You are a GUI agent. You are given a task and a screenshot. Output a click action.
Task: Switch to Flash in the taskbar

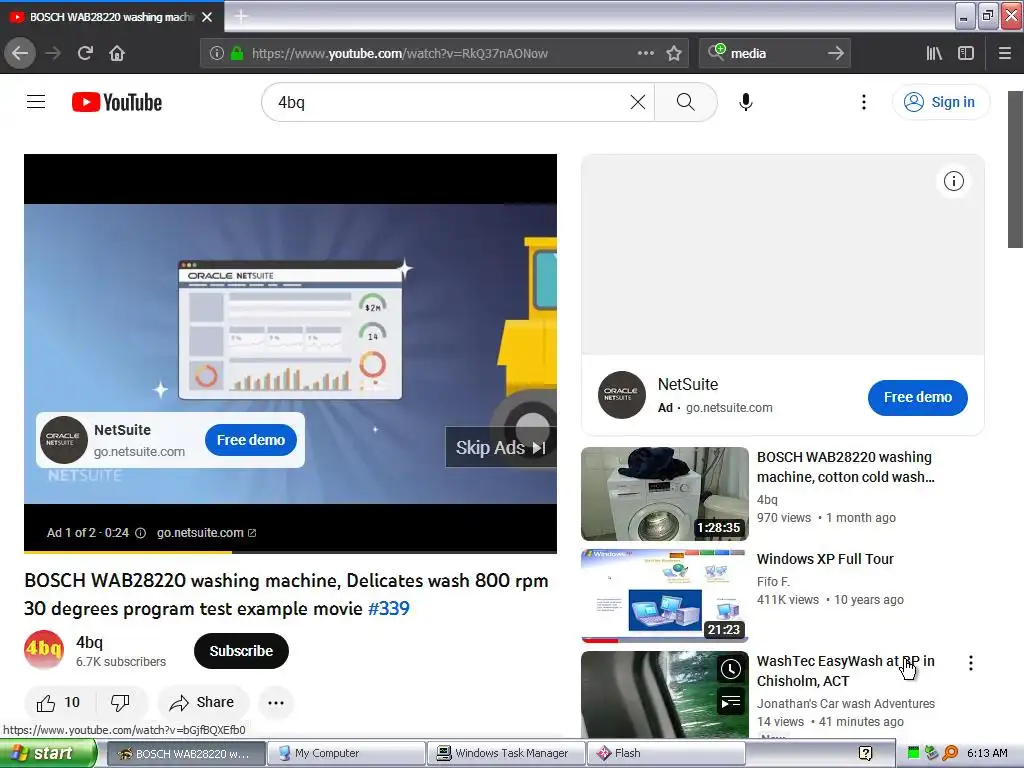pyautogui.click(x=666, y=753)
